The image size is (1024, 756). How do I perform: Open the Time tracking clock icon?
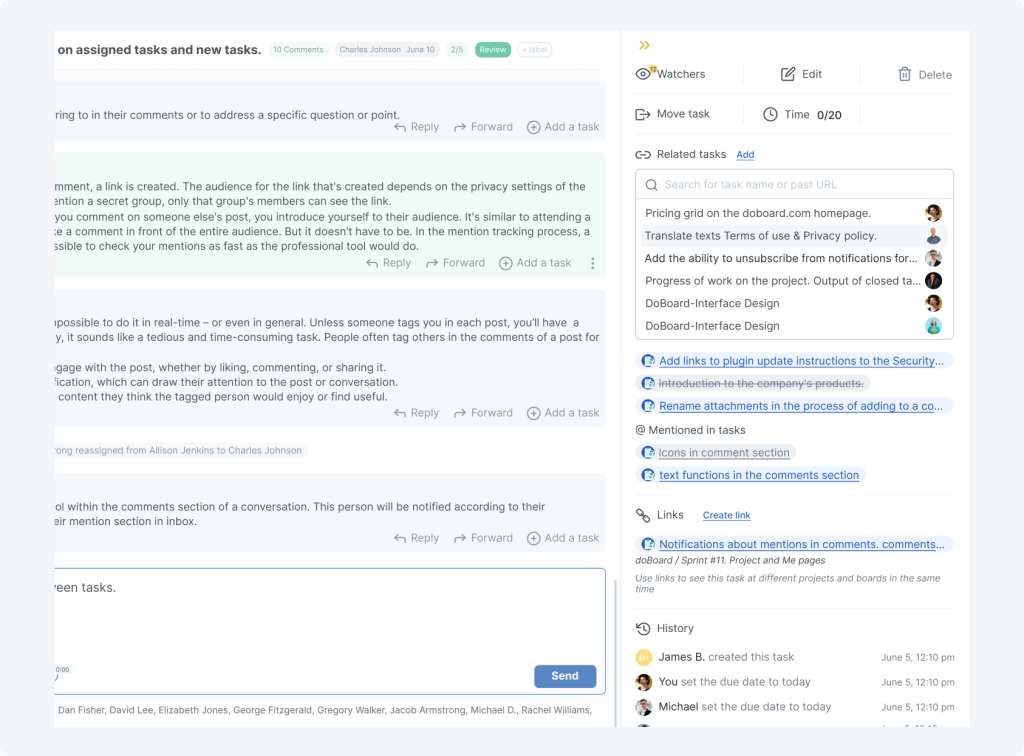[x=770, y=115]
